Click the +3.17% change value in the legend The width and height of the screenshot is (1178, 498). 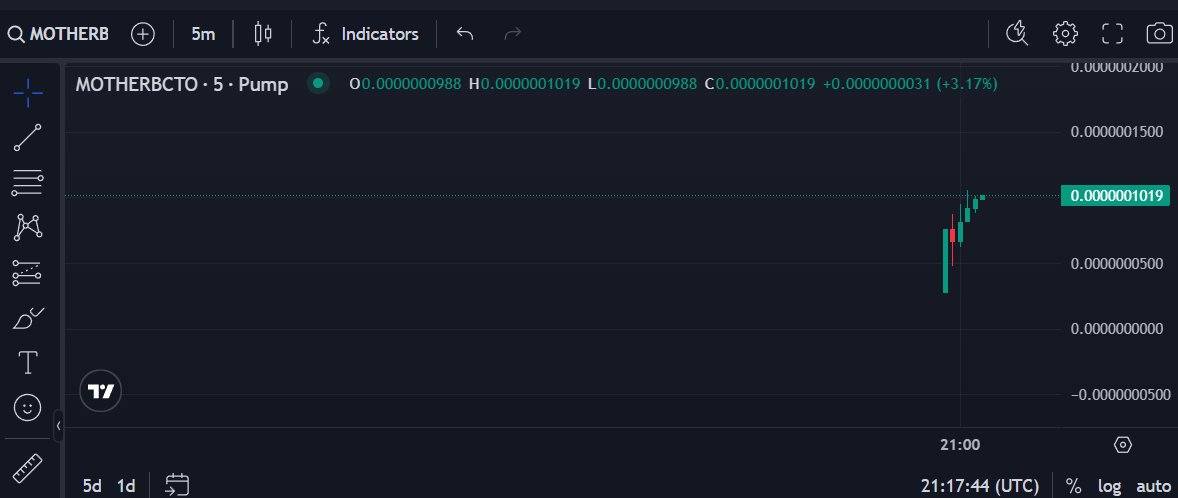[x=967, y=84]
